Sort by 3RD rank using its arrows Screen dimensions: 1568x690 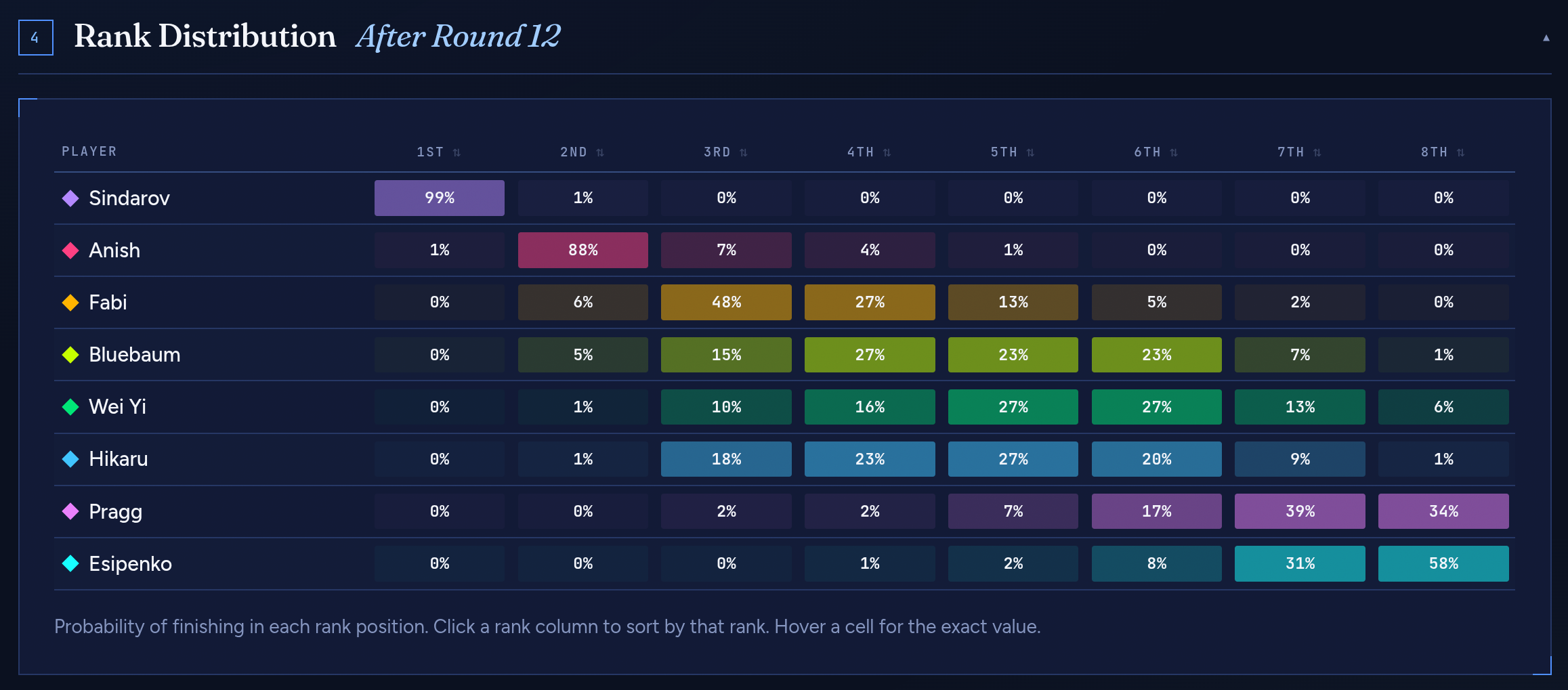pos(744,152)
